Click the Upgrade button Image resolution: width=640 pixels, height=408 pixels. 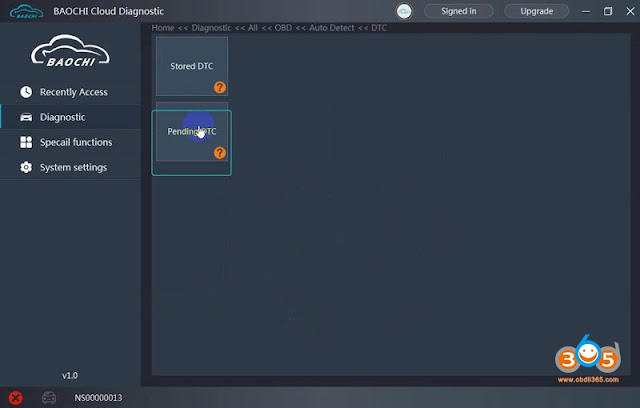(536, 11)
